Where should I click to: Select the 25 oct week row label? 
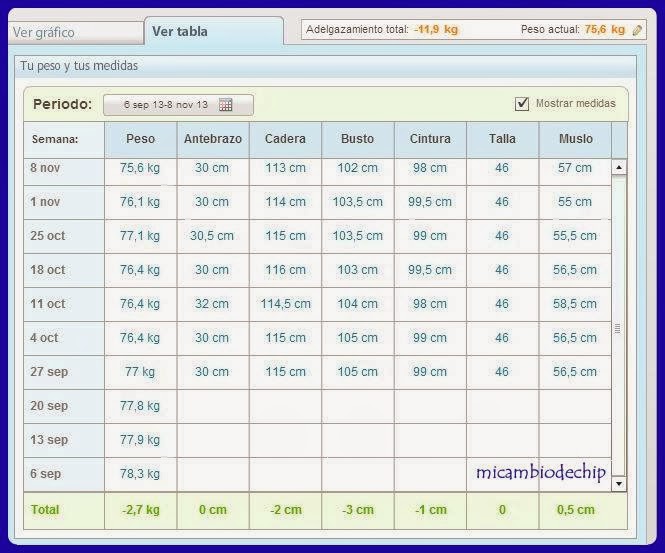pyautogui.click(x=48, y=236)
